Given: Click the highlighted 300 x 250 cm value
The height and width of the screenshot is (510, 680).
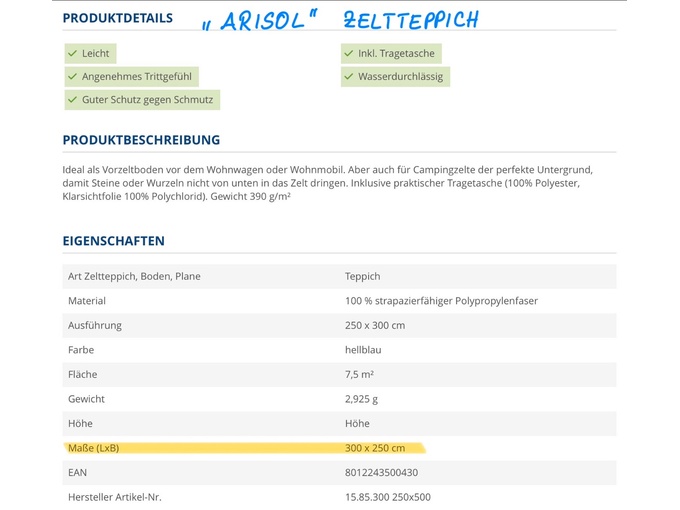Looking at the screenshot, I should (x=378, y=448).
